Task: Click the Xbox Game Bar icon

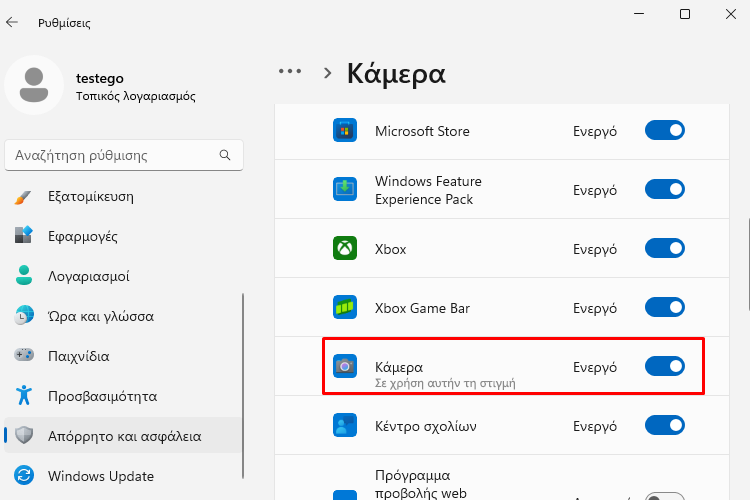Action: point(345,308)
